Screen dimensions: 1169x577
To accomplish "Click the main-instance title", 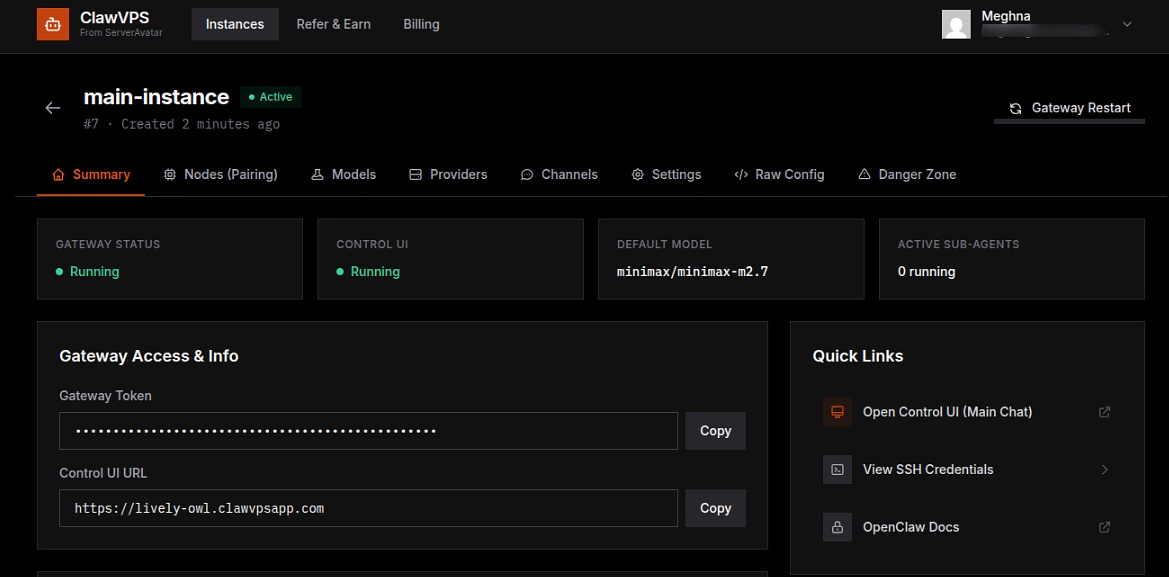I will click(x=157, y=97).
